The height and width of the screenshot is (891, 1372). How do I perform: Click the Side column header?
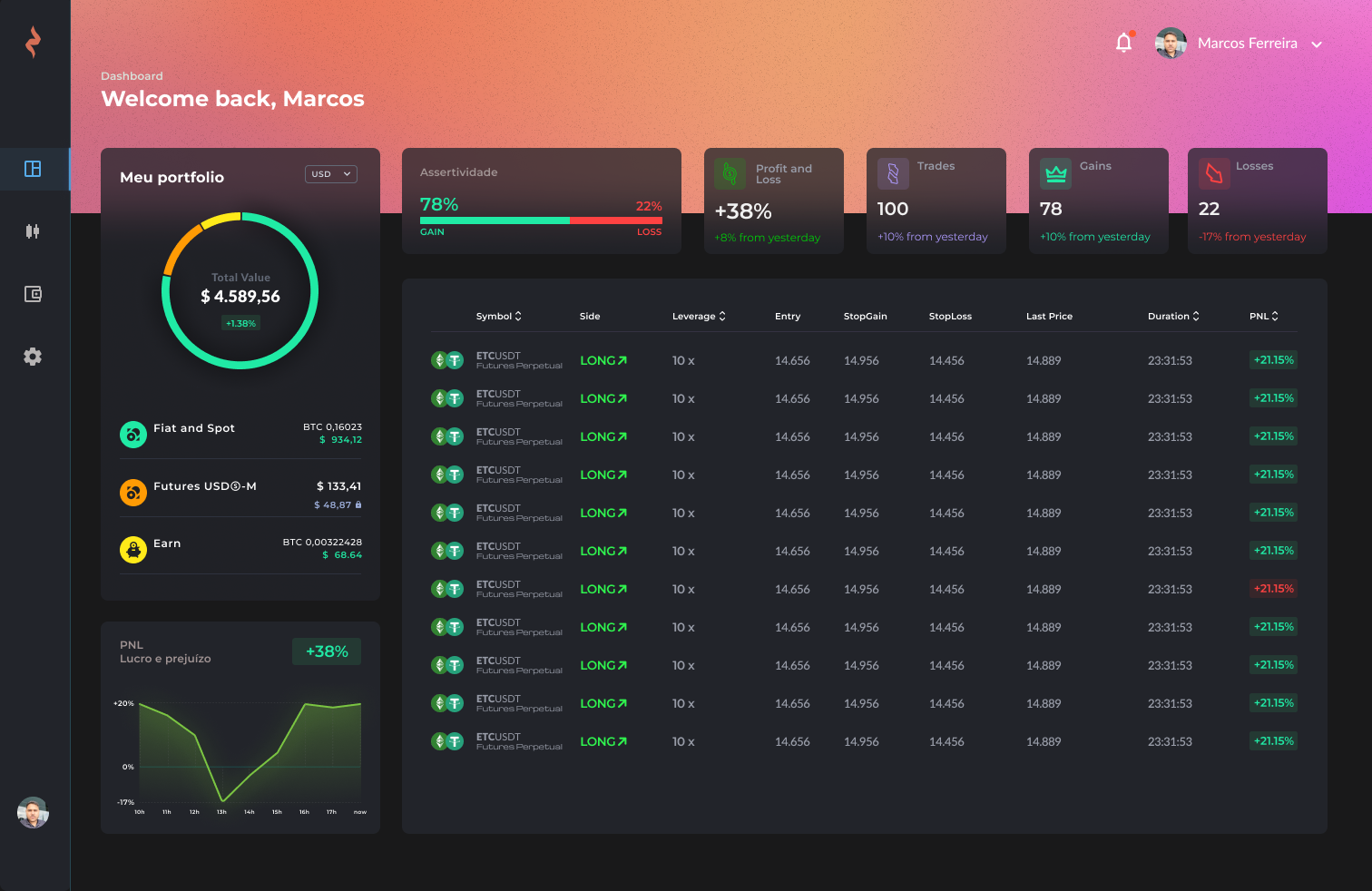coord(590,317)
